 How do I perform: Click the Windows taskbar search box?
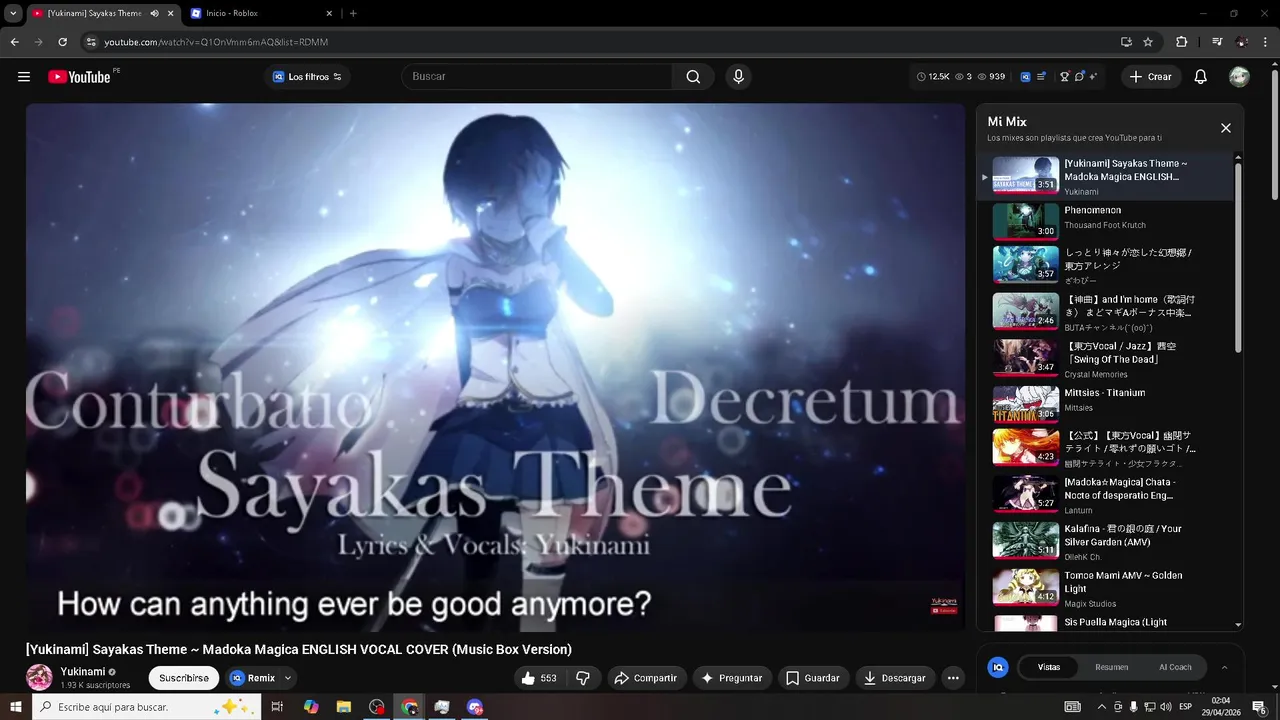click(x=145, y=707)
